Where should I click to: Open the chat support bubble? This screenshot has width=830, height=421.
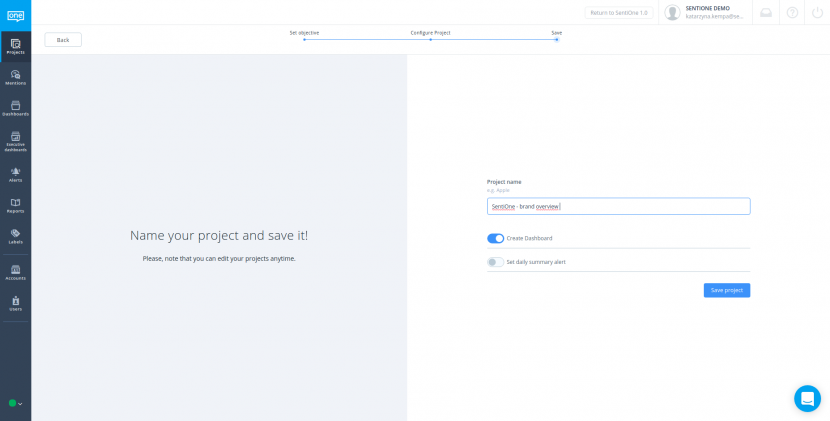point(807,398)
